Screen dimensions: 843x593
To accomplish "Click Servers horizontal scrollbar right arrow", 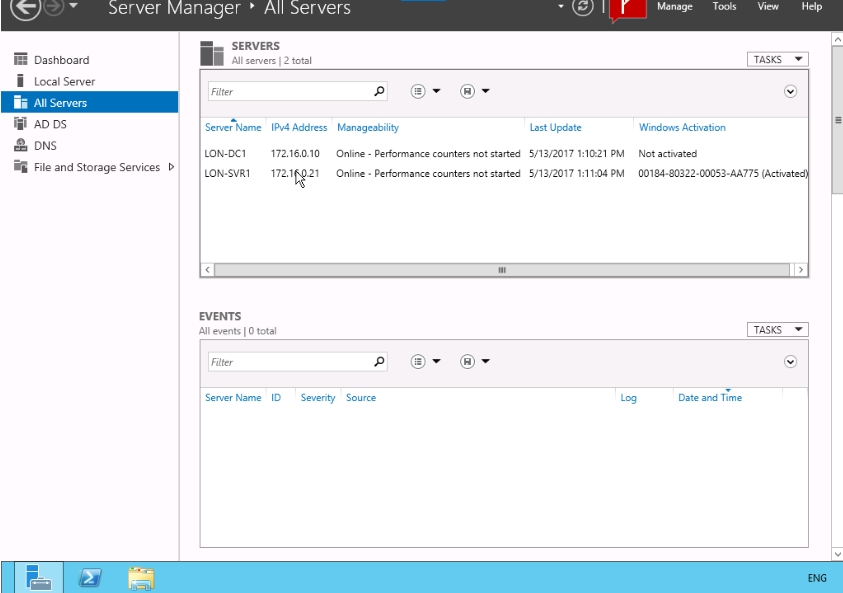I will [x=801, y=270].
